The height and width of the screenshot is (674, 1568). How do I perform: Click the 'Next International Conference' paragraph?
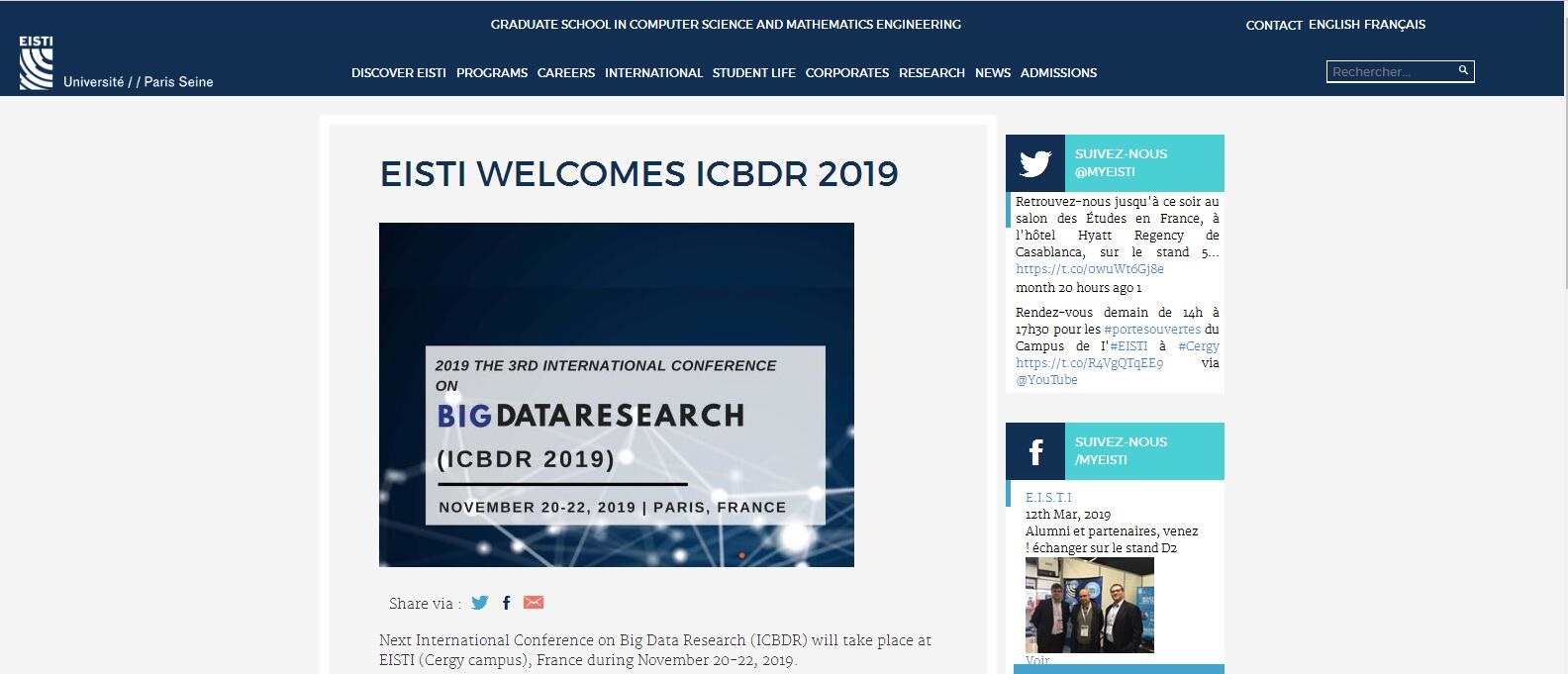tap(655, 650)
